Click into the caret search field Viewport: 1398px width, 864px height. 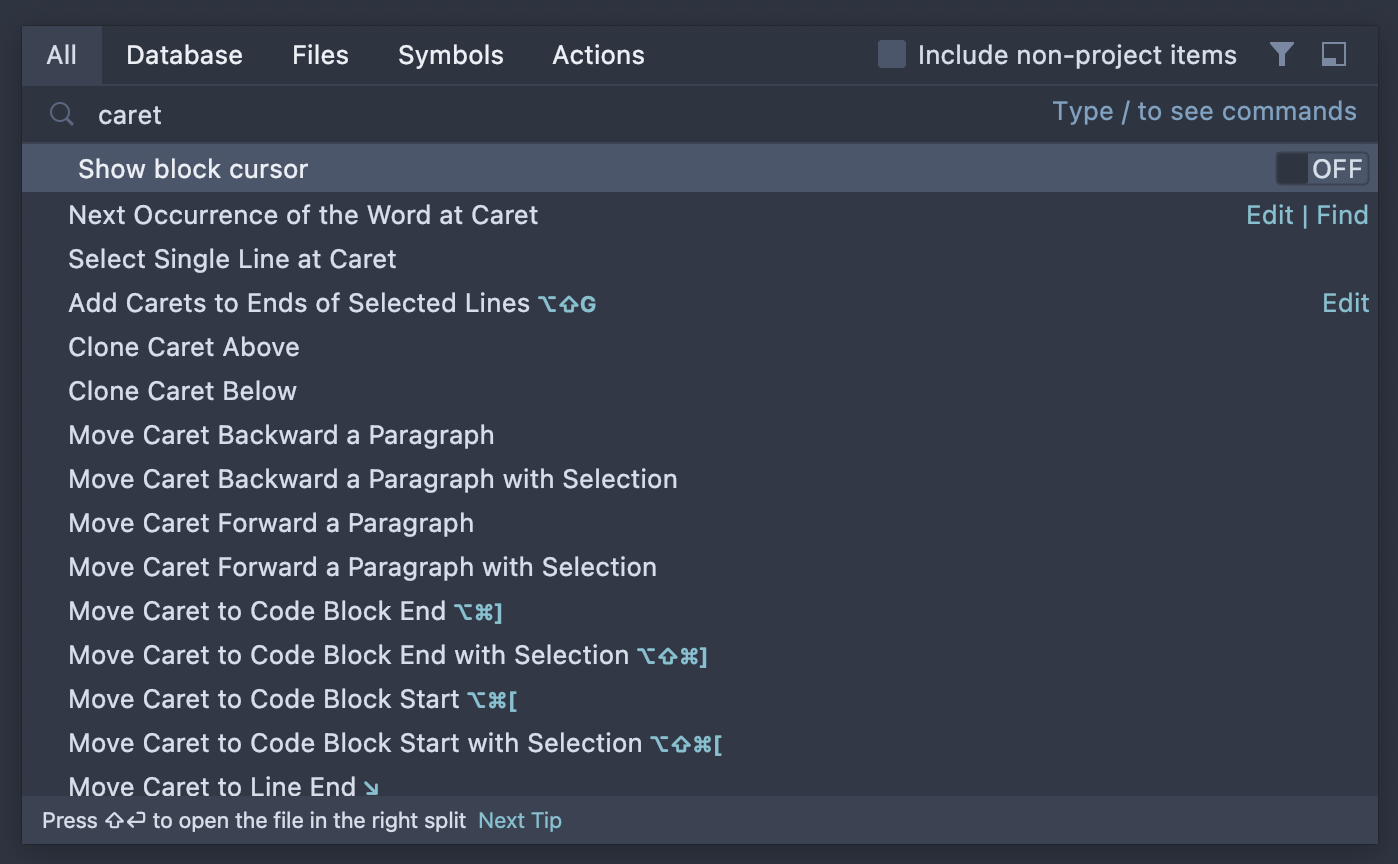[560, 114]
